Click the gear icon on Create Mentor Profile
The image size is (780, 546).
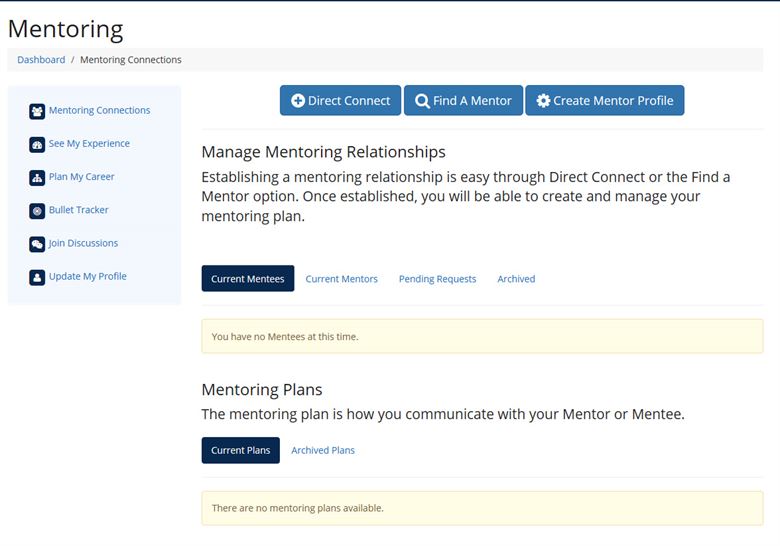pyautogui.click(x=543, y=101)
